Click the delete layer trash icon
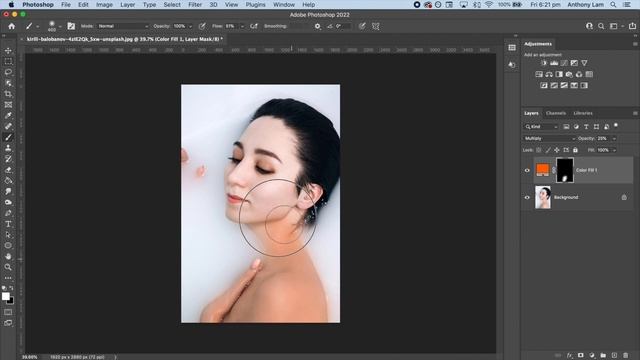This screenshot has width=640, height=360. (x=625, y=356)
